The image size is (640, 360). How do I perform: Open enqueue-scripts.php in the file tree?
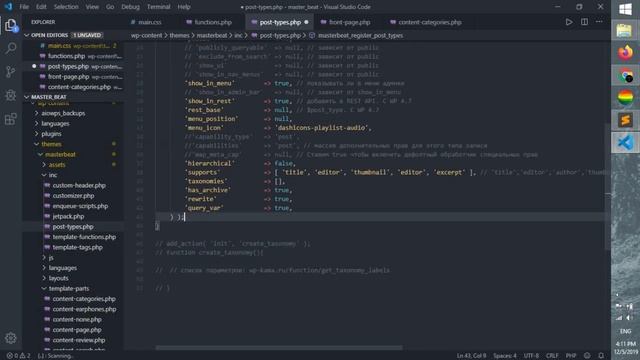[x=80, y=206]
